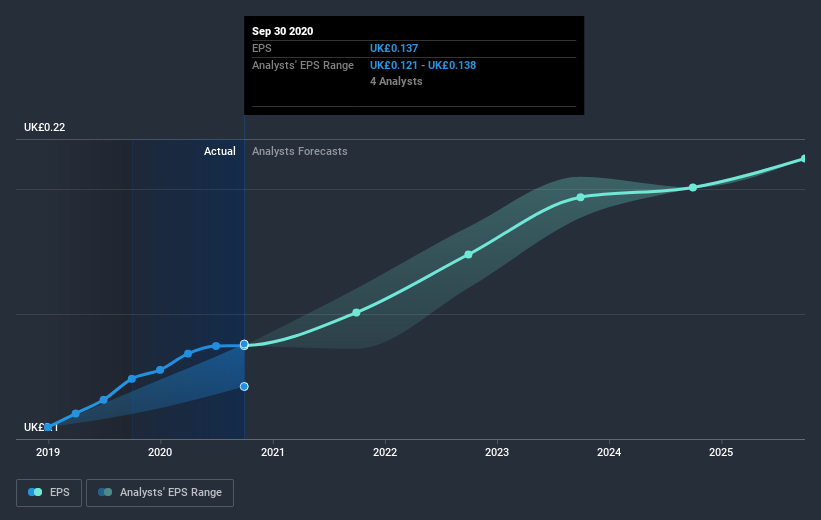Viewport: 821px width, 520px height.
Task: Select the Sep 2024 EPS forecast point
Action: [693, 187]
